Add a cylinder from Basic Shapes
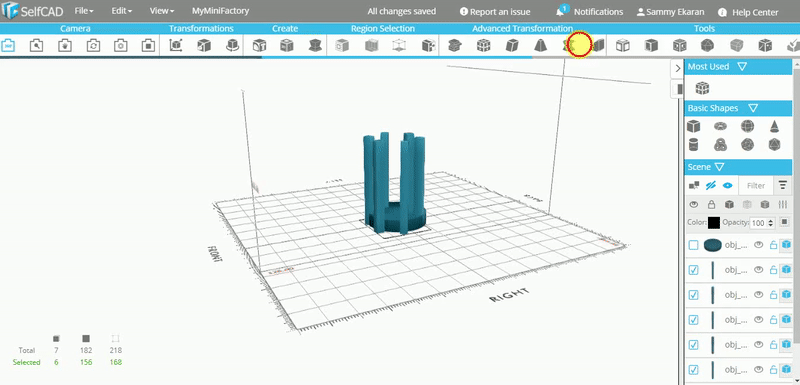 (x=693, y=144)
